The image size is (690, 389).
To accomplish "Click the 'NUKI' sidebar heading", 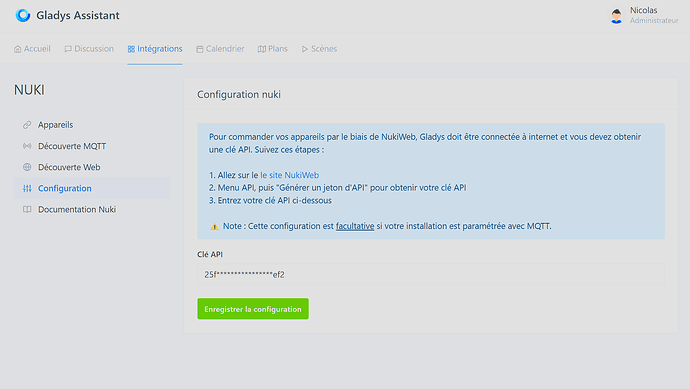I will pyautogui.click(x=29, y=90).
